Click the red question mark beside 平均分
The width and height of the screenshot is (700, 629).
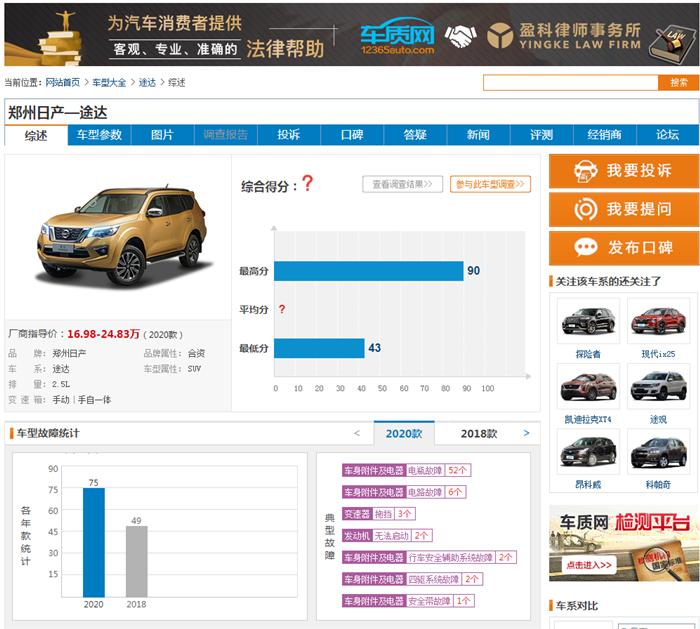tap(282, 309)
